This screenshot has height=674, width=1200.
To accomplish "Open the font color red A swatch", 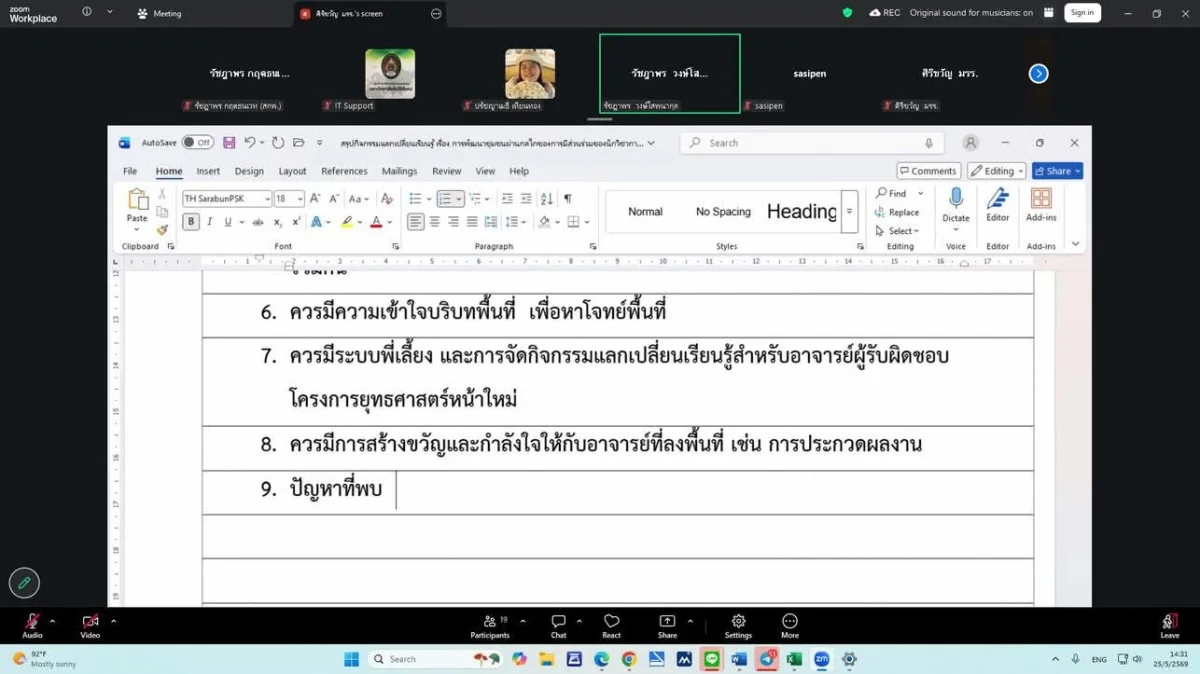I will coord(376,222).
